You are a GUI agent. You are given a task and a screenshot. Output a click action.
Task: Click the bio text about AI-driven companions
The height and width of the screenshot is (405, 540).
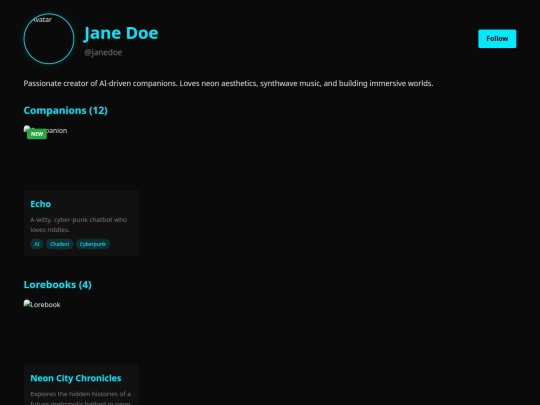(x=228, y=83)
